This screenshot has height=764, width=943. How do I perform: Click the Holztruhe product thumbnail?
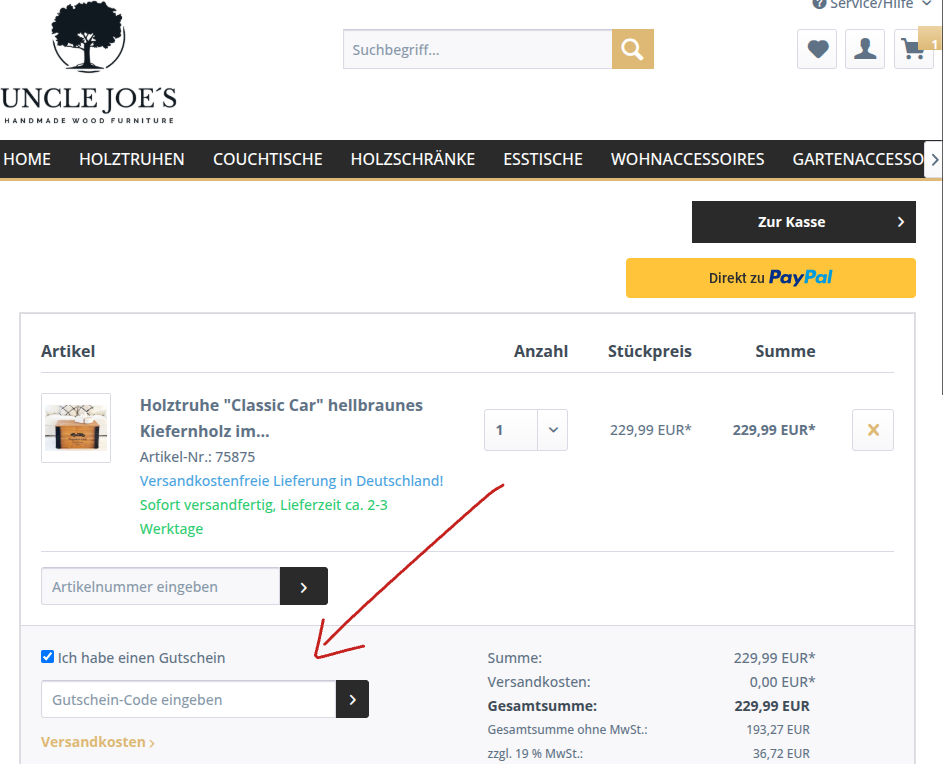click(76, 428)
